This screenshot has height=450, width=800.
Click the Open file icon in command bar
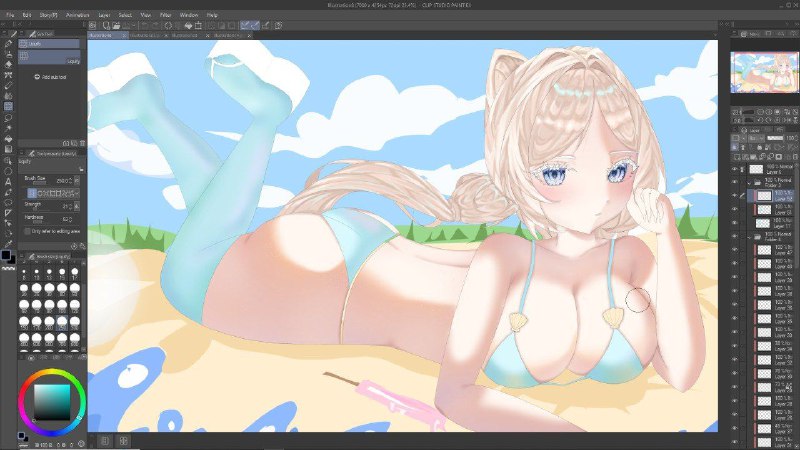point(116,26)
